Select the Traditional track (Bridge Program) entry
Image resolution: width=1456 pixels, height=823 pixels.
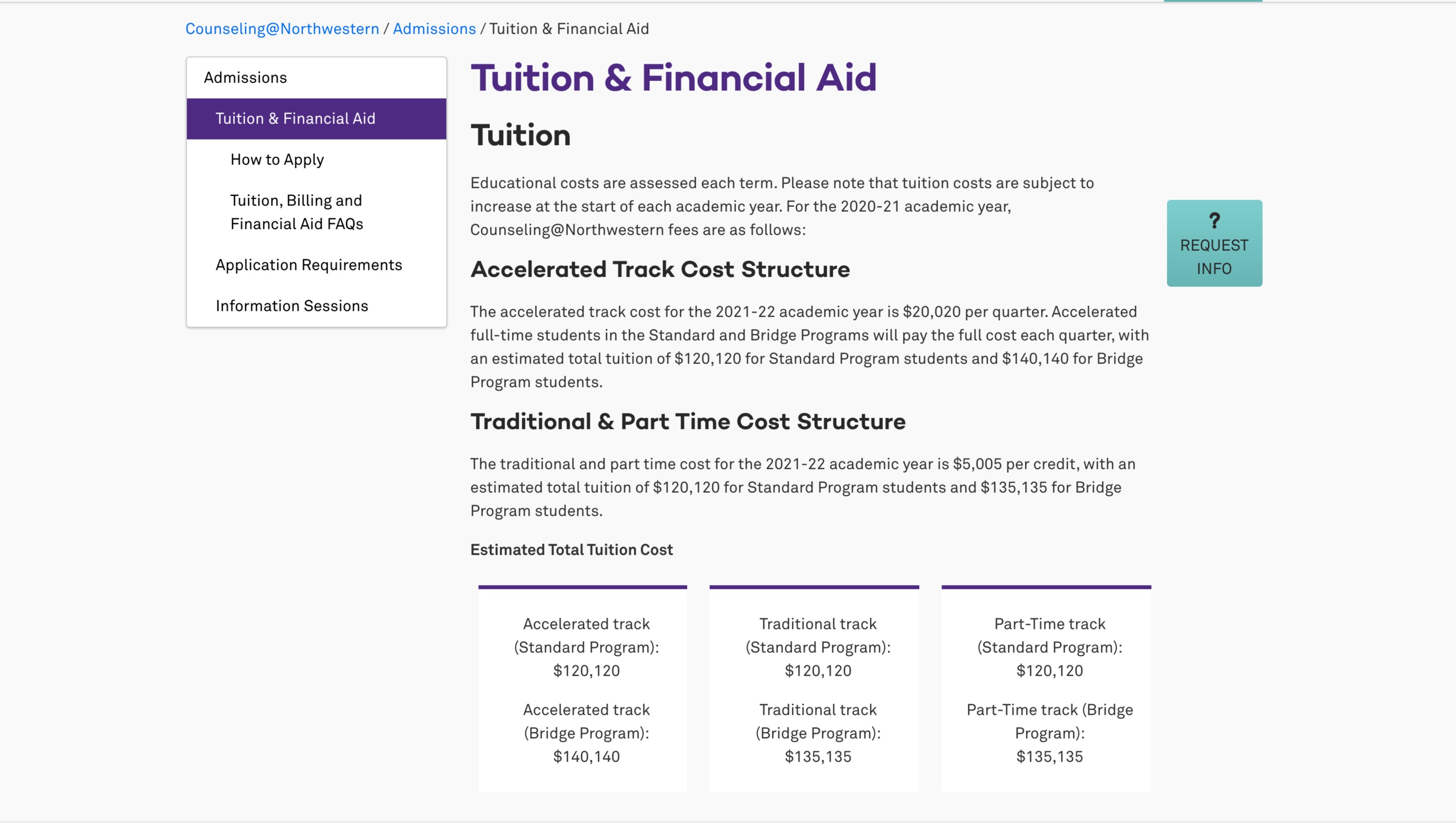[x=818, y=733]
